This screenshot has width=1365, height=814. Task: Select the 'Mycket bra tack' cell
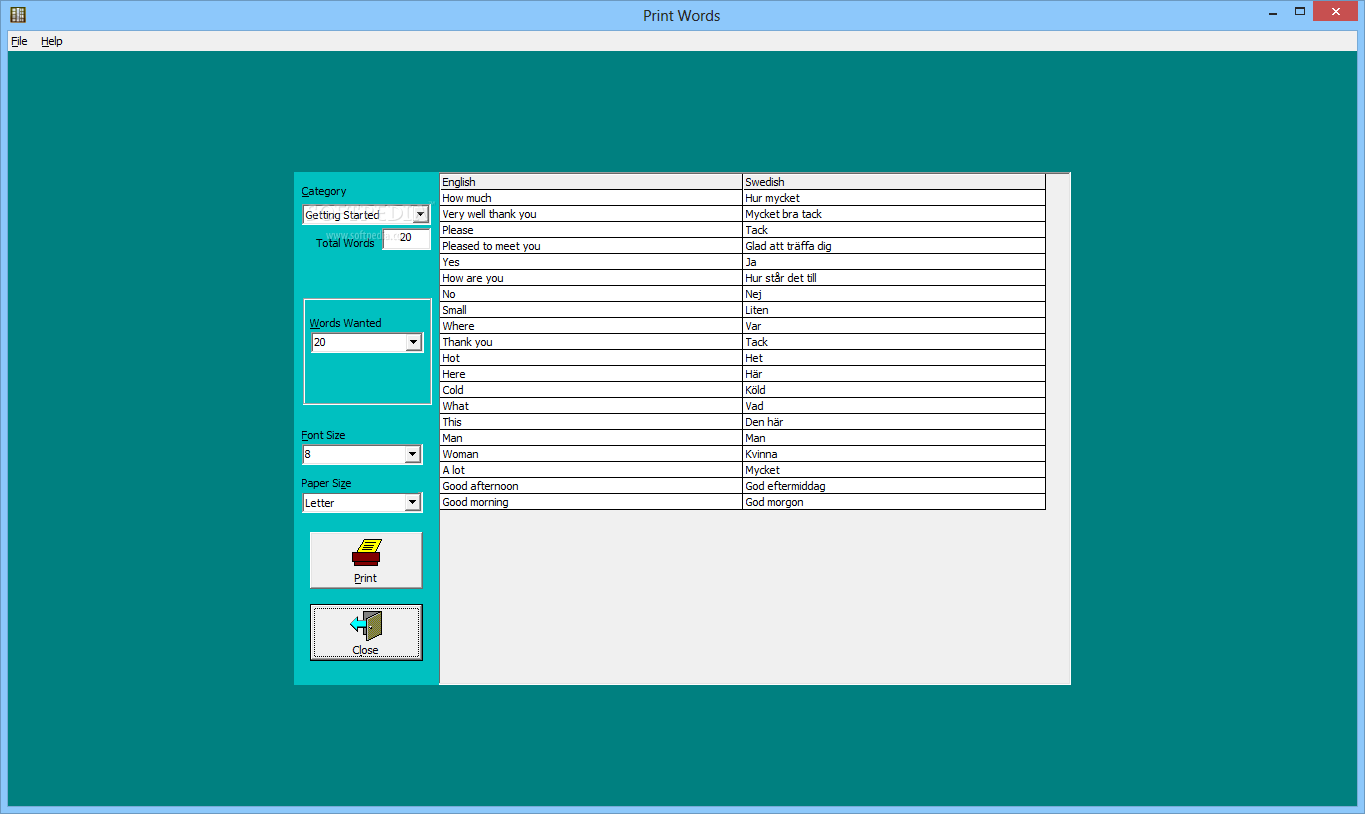tap(894, 214)
